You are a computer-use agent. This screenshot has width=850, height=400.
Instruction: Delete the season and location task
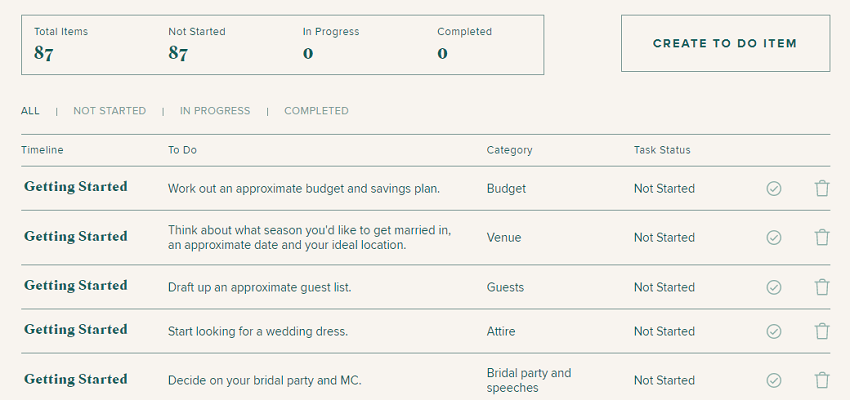pos(822,237)
